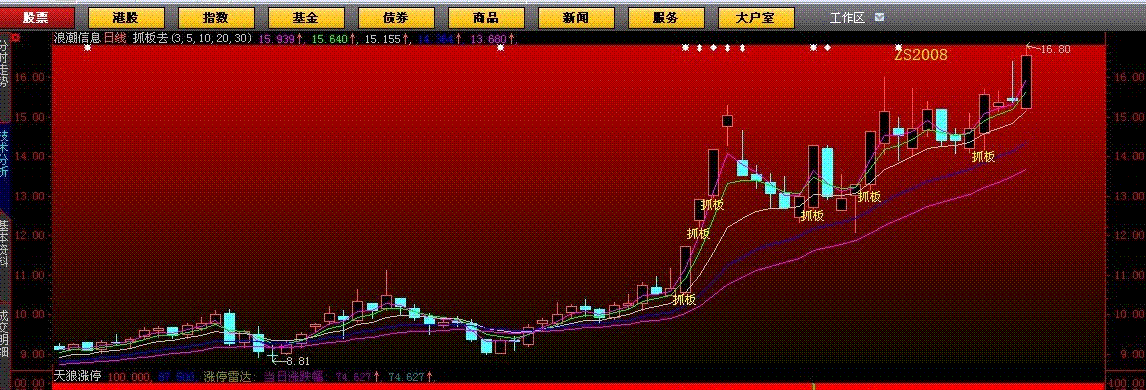
Task: Open the 服务 tab
Action: coord(666,18)
